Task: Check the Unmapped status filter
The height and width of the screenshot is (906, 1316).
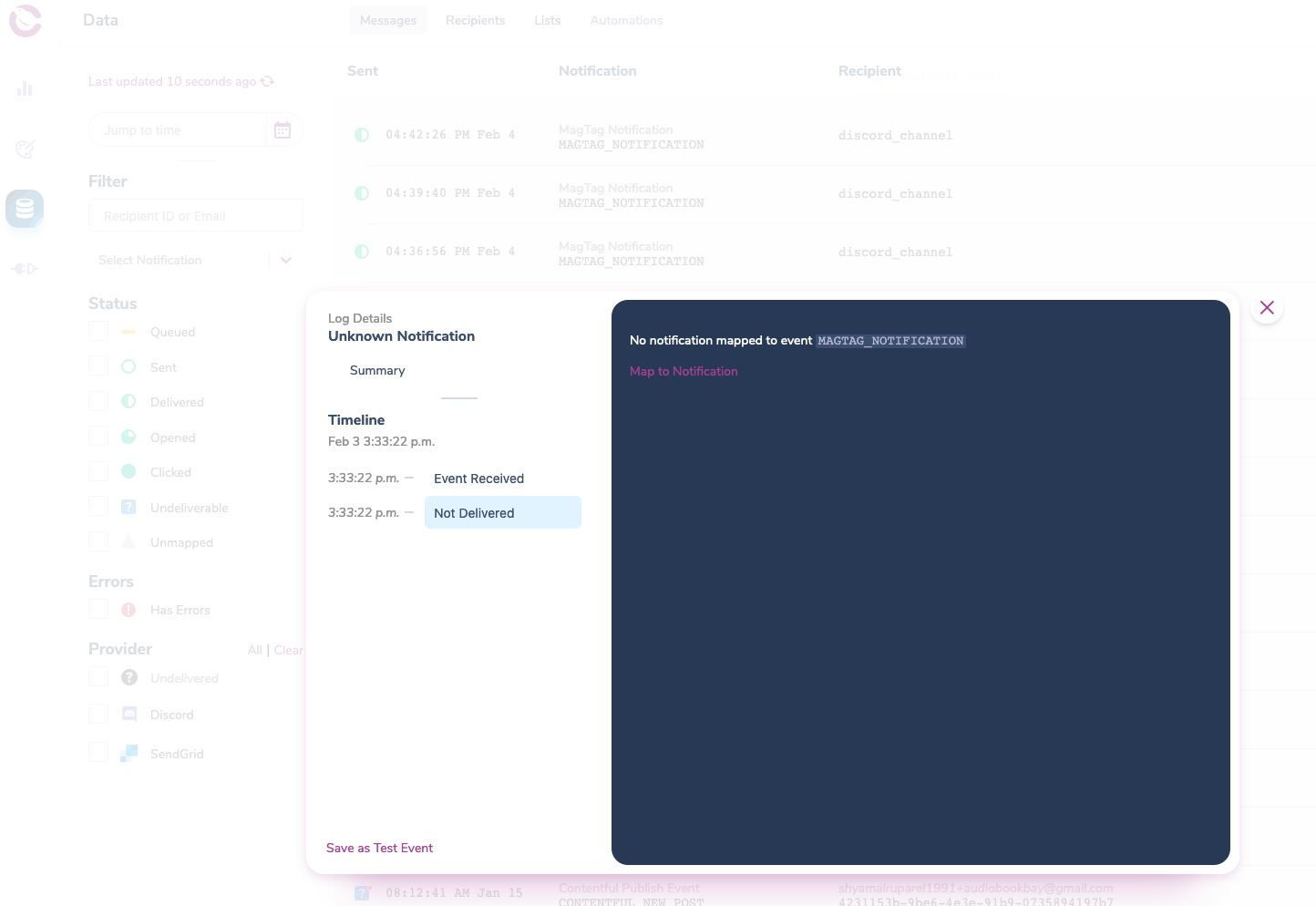Action: [98, 541]
